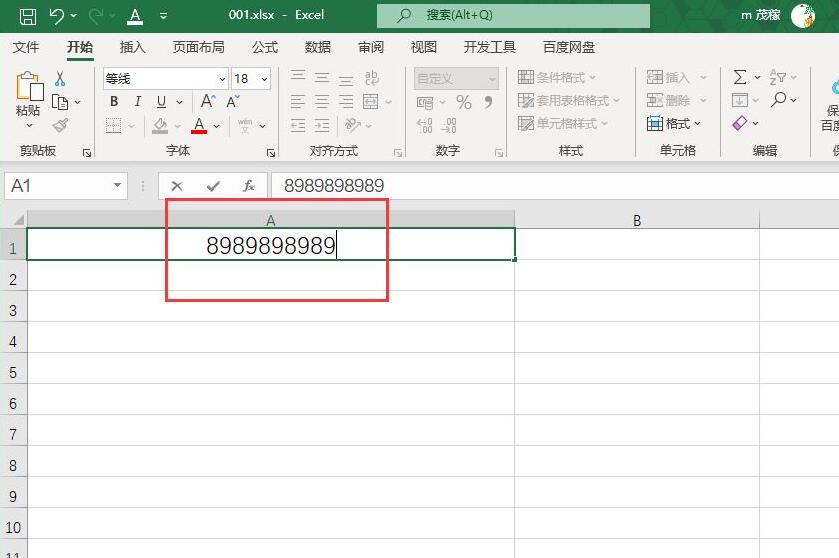
Task: Undo the last action
Action: [57, 16]
